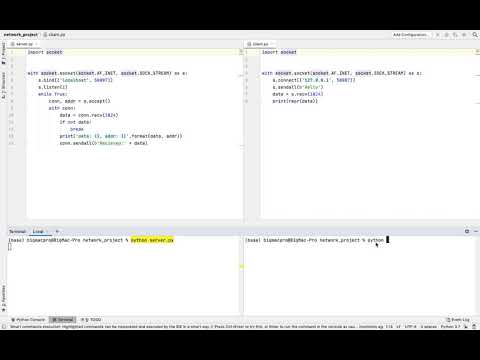Click 'data = conn.recv(1024)' line
480x360 pixels.
click(x=89, y=115)
